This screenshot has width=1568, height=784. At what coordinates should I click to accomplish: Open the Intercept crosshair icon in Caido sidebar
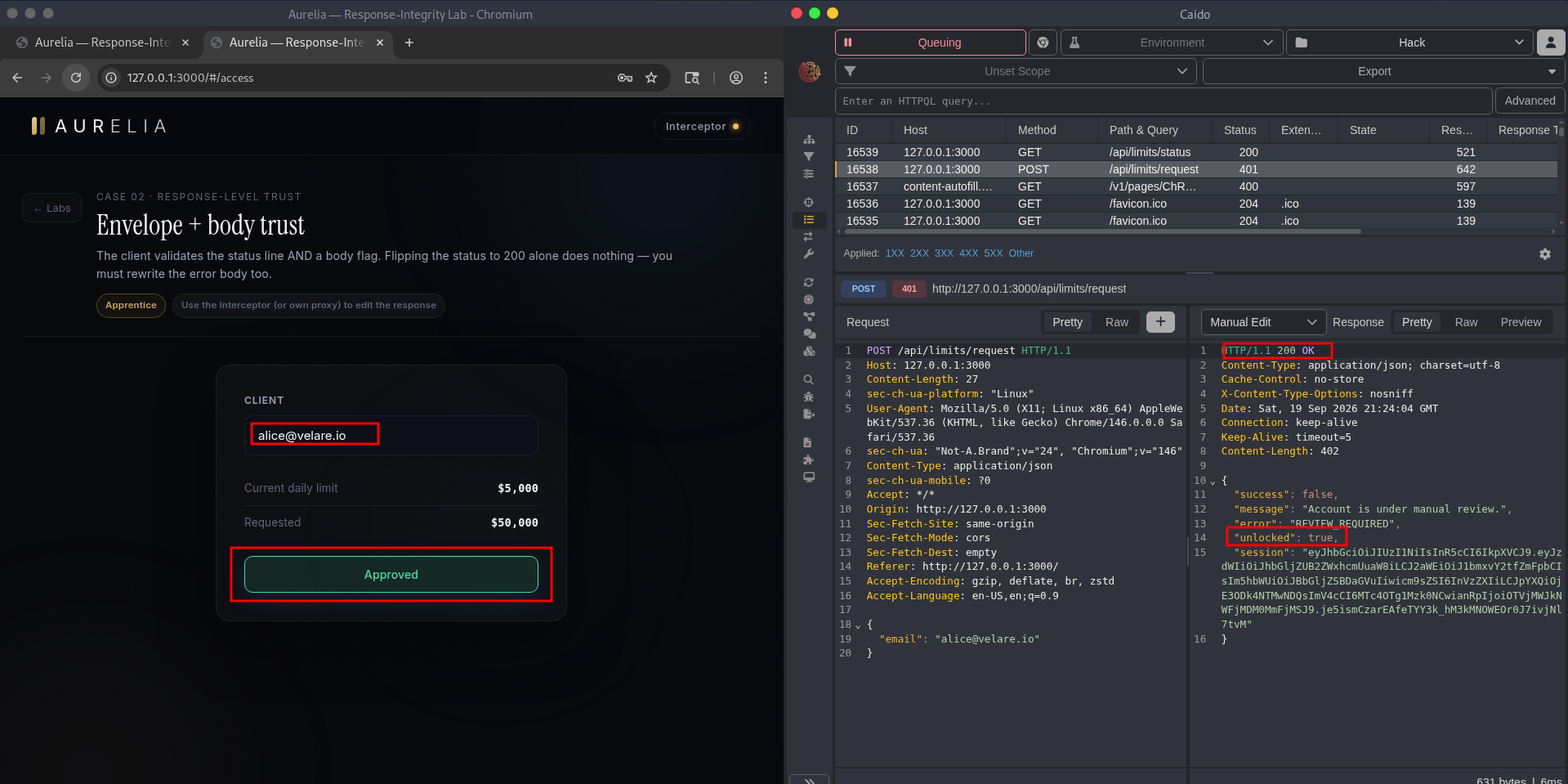(809, 202)
